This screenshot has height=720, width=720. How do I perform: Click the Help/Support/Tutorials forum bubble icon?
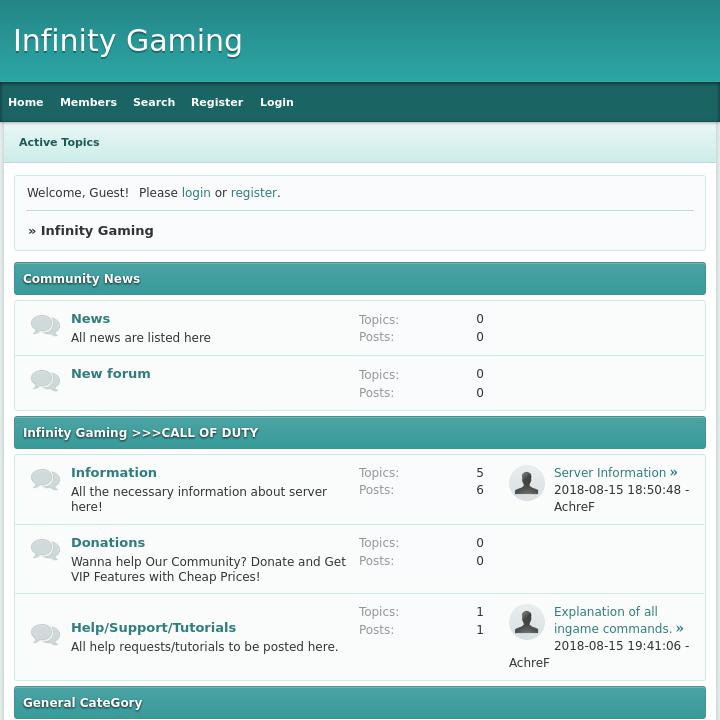pos(45,634)
